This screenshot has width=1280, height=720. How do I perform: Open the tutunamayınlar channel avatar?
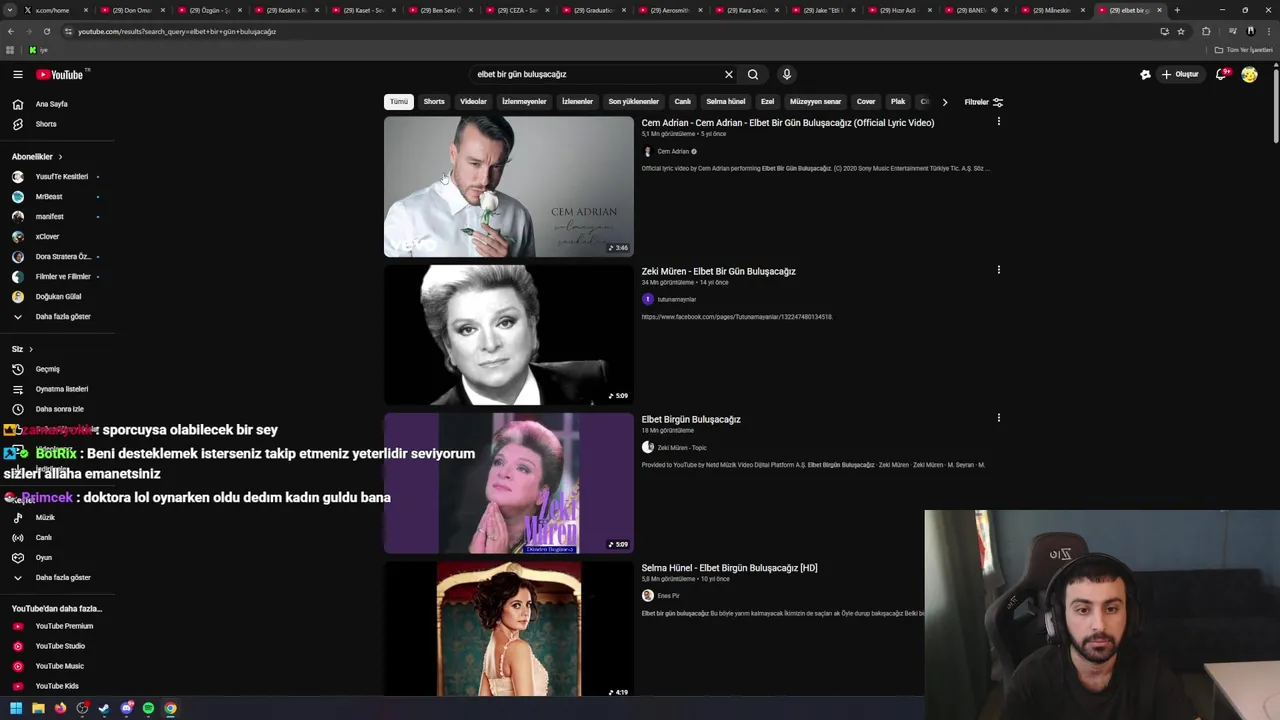tap(648, 299)
